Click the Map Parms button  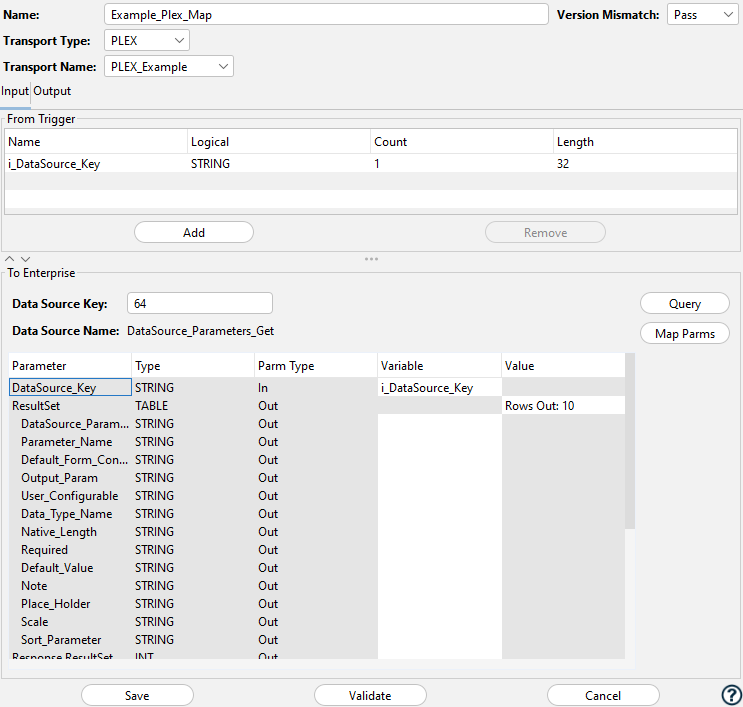tap(684, 334)
